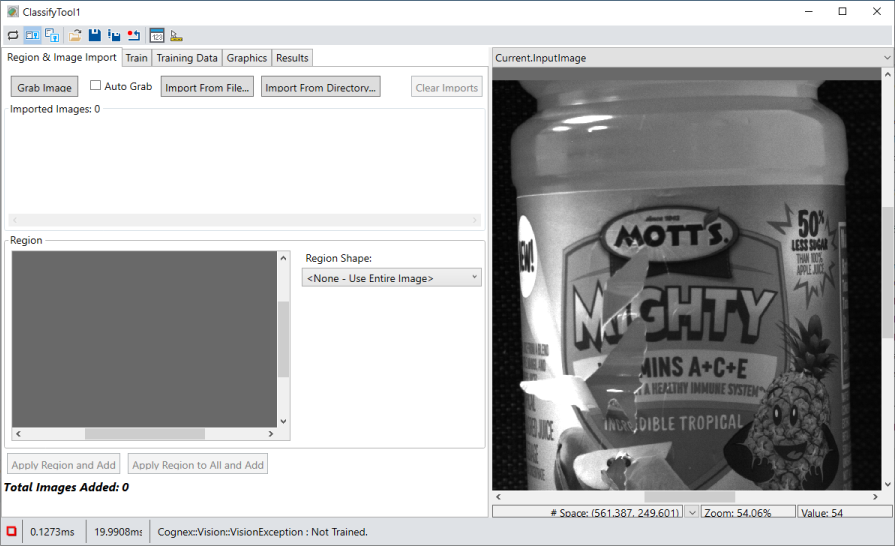This screenshot has width=895, height=546.
Task: Switch to the Results tab
Action: click(x=292, y=58)
